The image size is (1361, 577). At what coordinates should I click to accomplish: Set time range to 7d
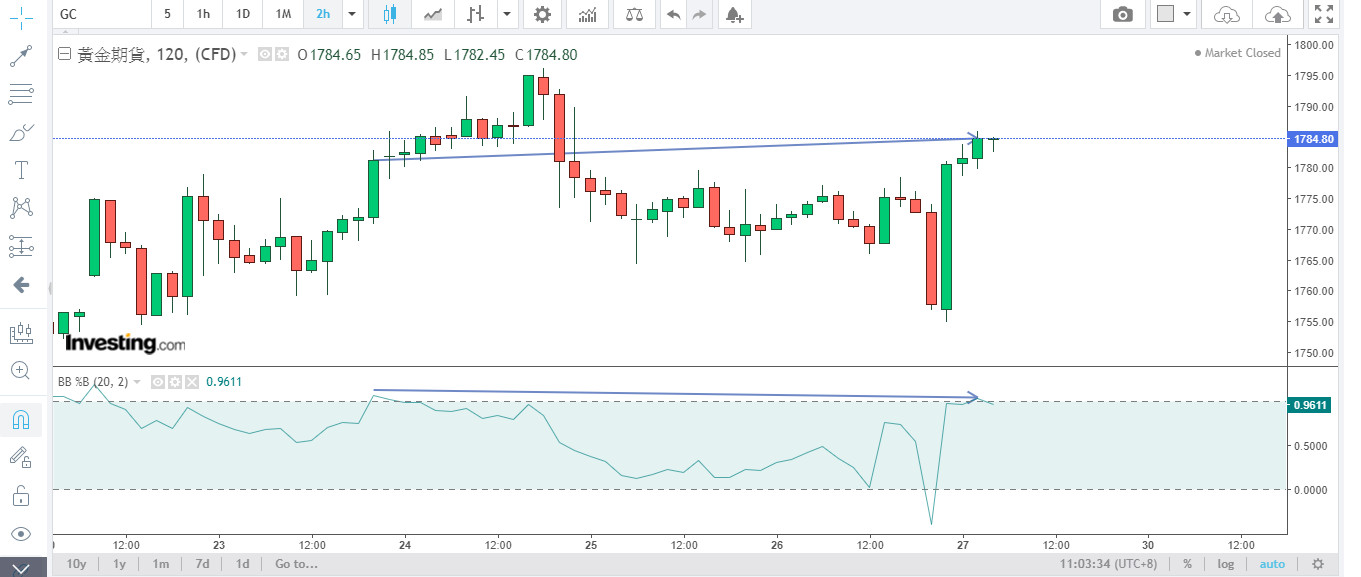click(201, 564)
